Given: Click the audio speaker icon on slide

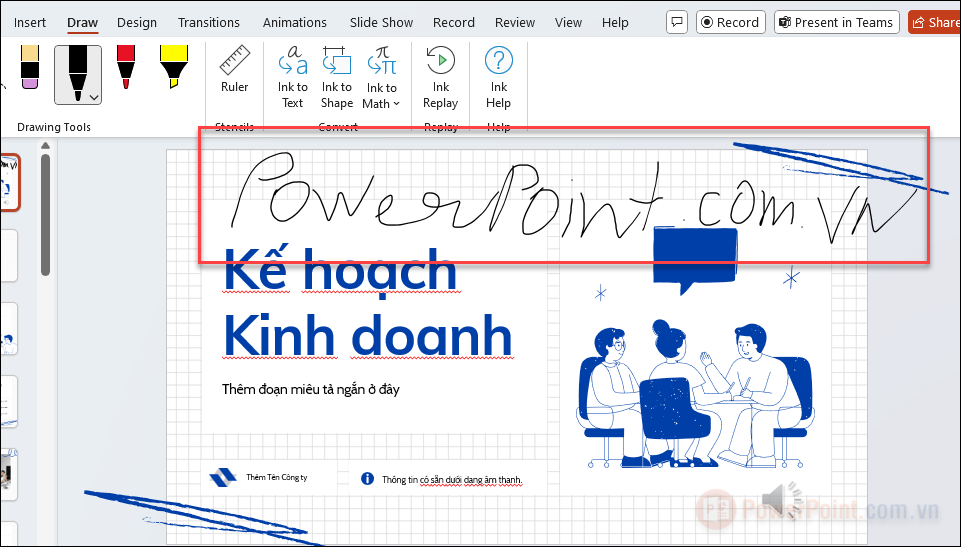Looking at the screenshot, I should tap(781, 500).
